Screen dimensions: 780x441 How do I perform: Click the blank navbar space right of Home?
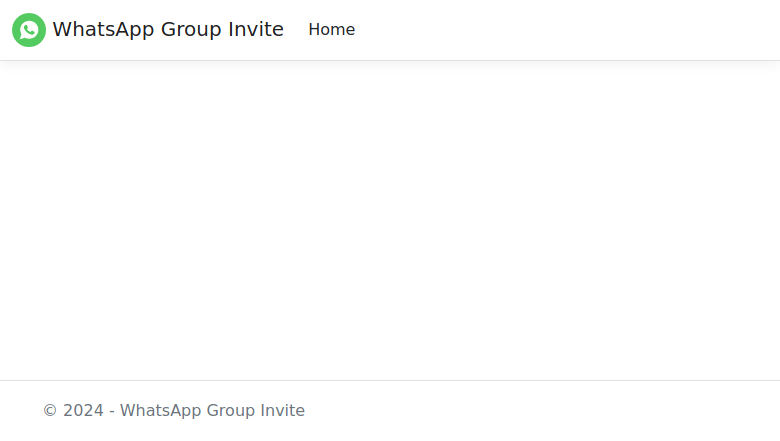pos(567,30)
